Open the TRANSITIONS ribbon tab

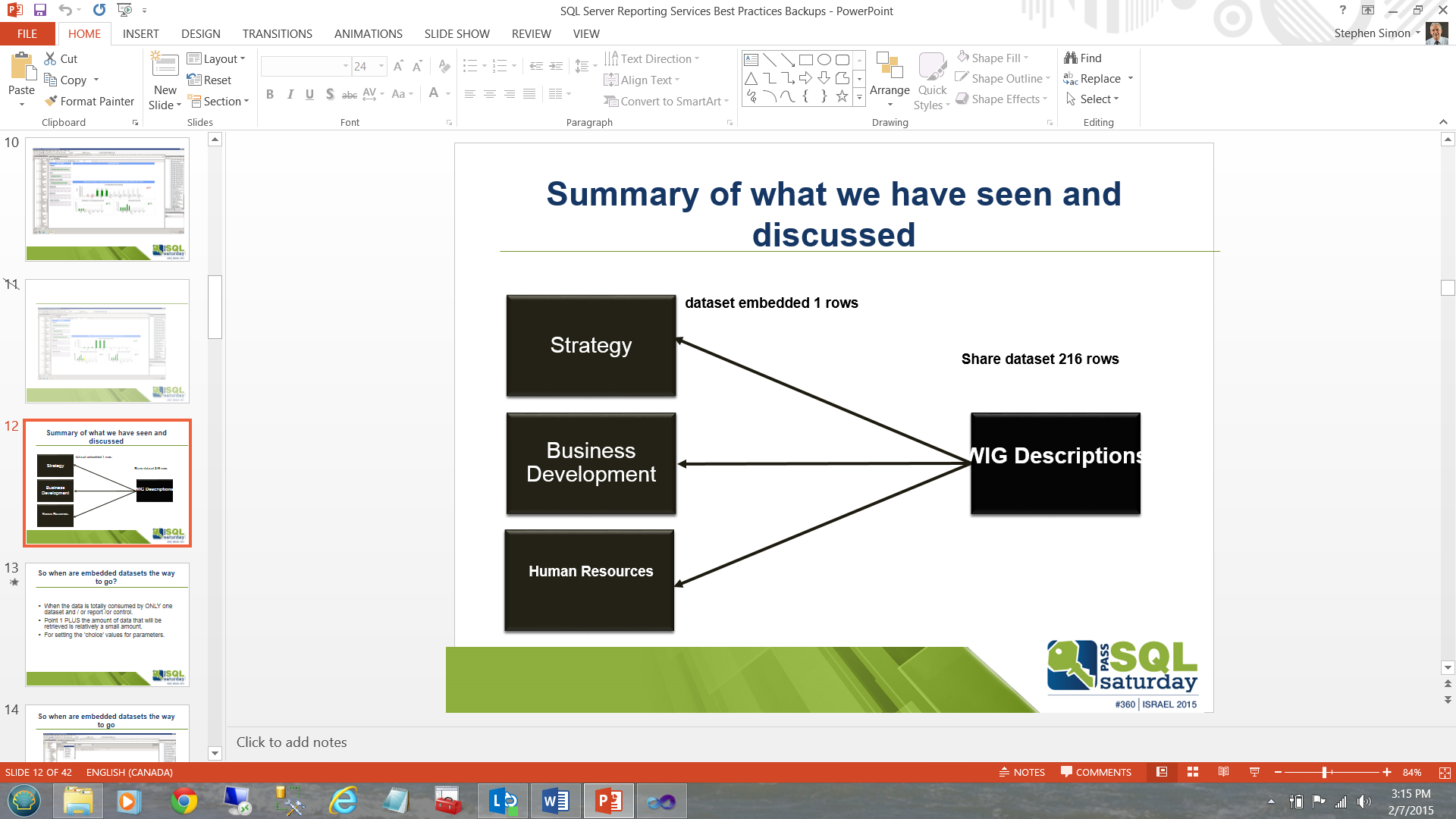(x=277, y=34)
